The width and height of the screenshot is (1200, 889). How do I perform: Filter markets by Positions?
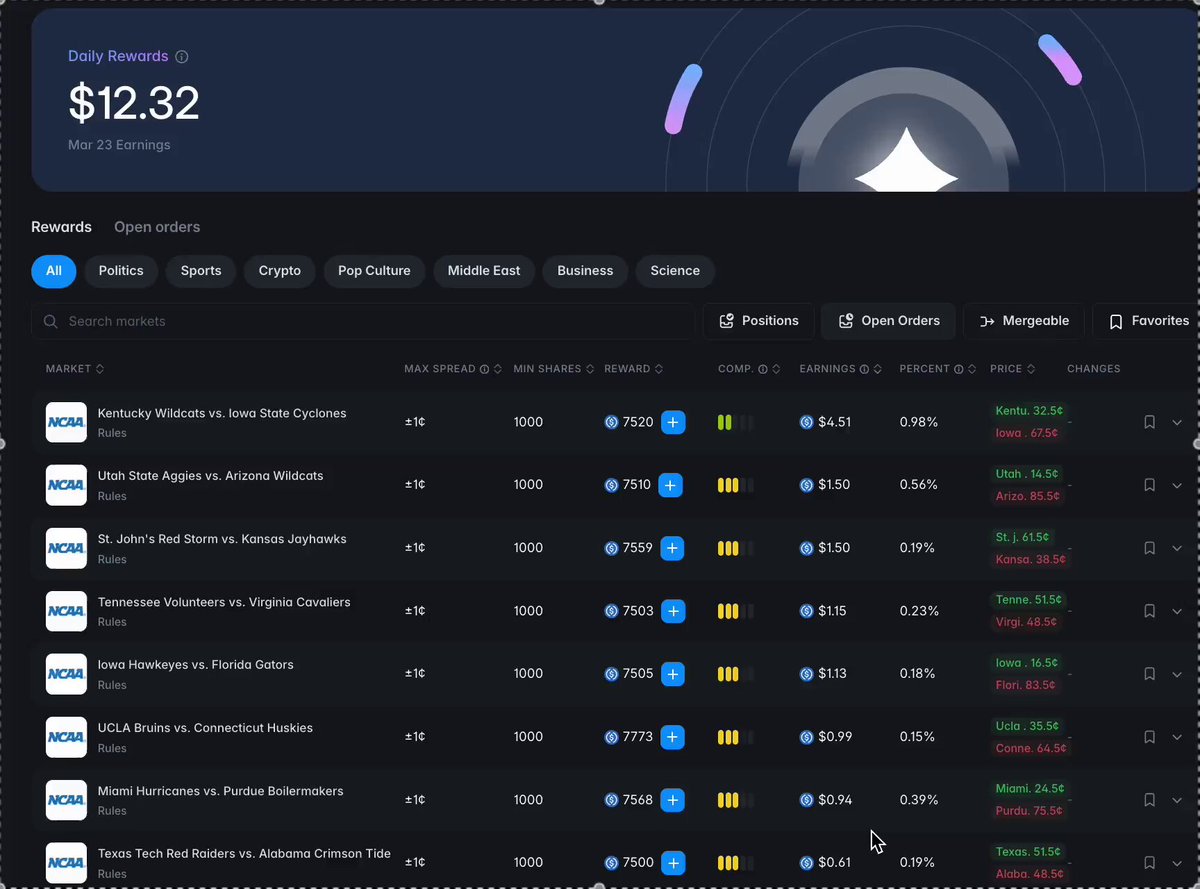click(x=759, y=321)
